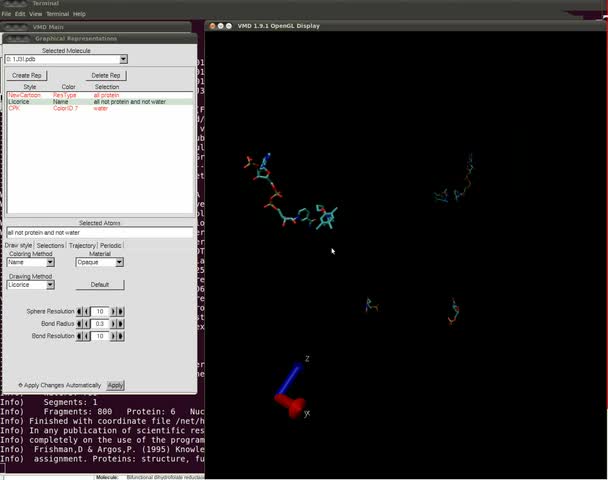Select the CPK water representation row

pos(100,108)
